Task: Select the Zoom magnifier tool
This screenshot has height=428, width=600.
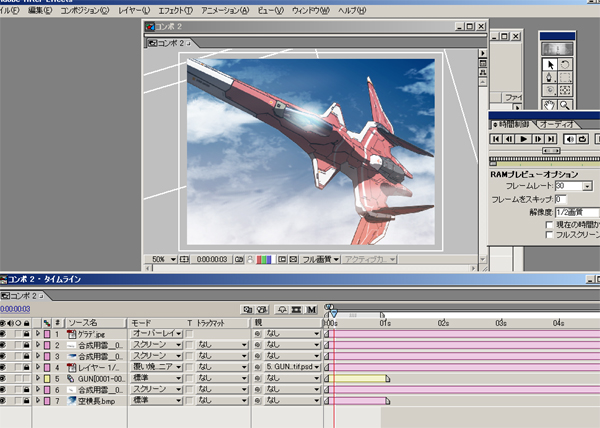Action: tap(565, 104)
